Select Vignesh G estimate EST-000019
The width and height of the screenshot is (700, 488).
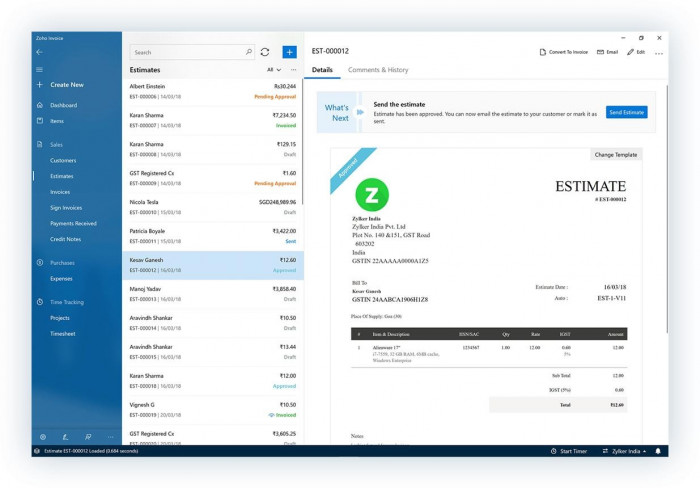point(213,410)
